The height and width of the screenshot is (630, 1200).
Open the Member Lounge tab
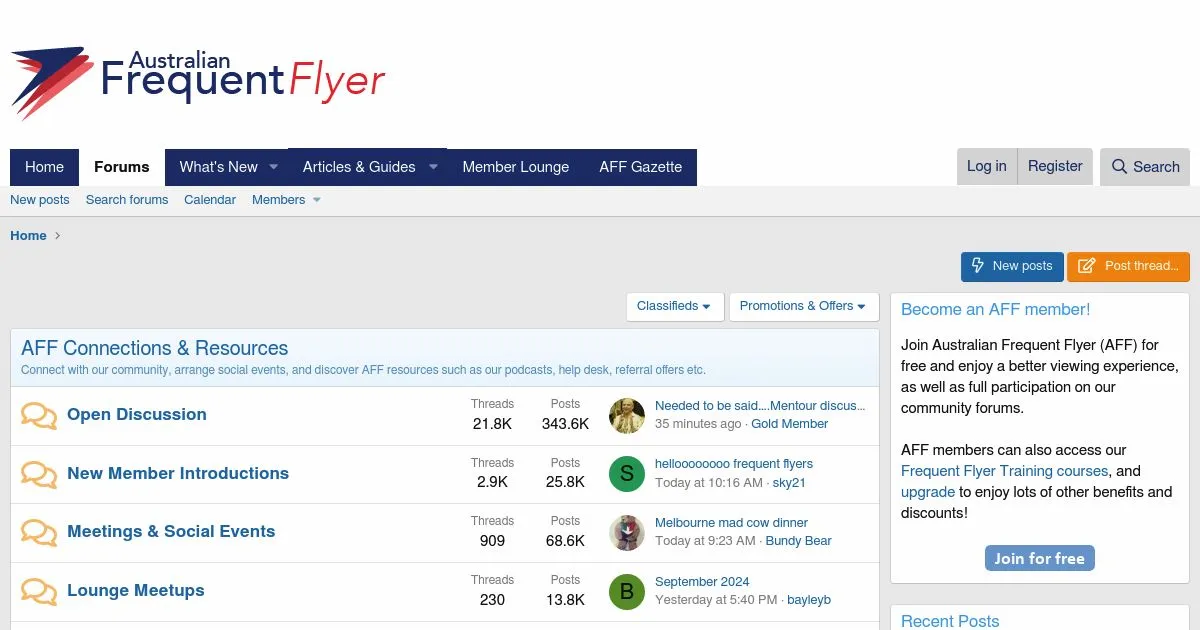coord(516,167)
